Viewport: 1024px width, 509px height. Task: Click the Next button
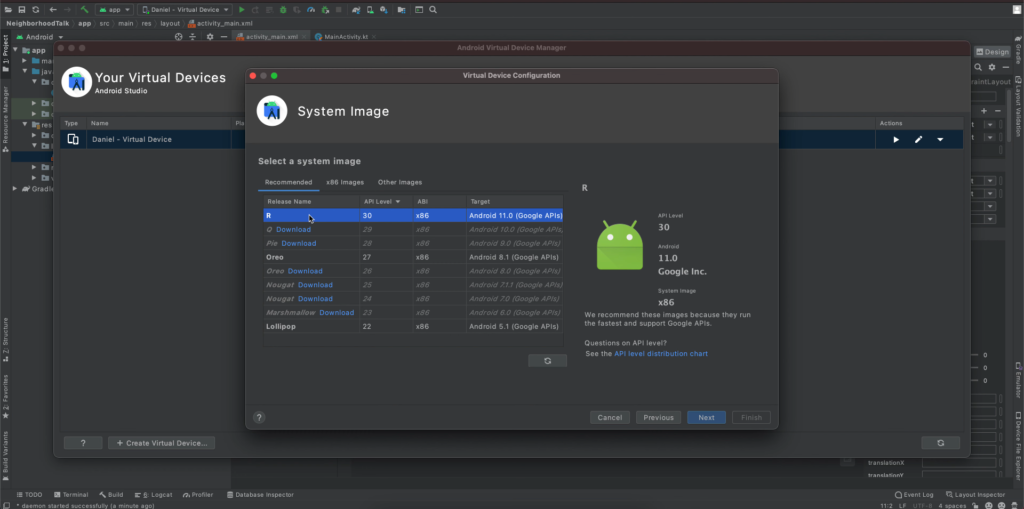706,418
